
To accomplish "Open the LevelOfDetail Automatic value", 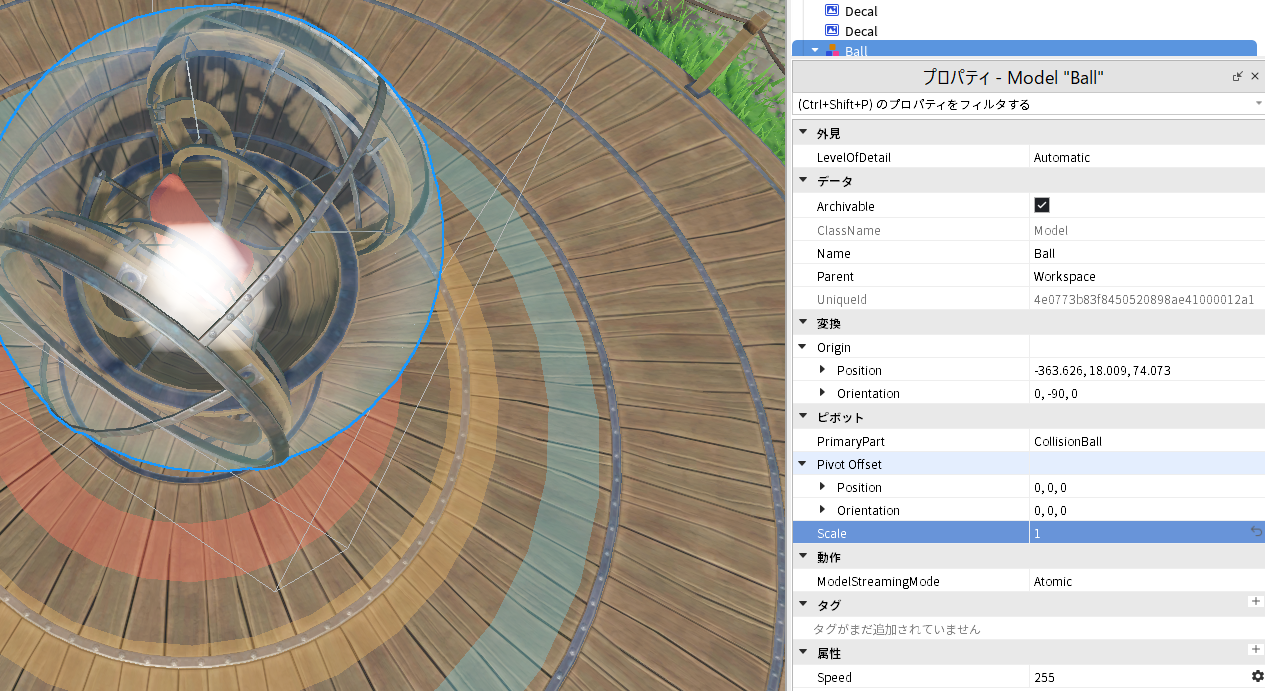I will (x=1147, y=157).
